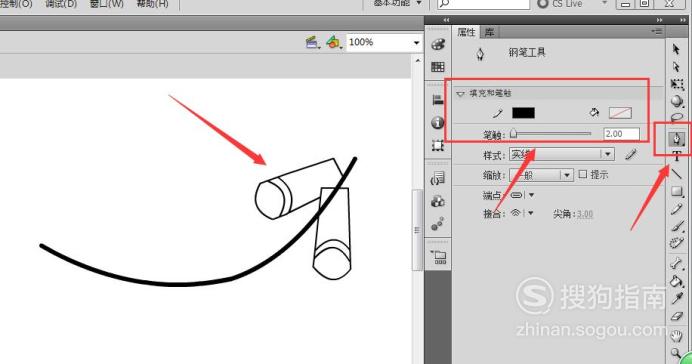The width and height of the screenshot is (692, 364).
Task: Open the 调试(D) menu
Action: coord(61,4)
